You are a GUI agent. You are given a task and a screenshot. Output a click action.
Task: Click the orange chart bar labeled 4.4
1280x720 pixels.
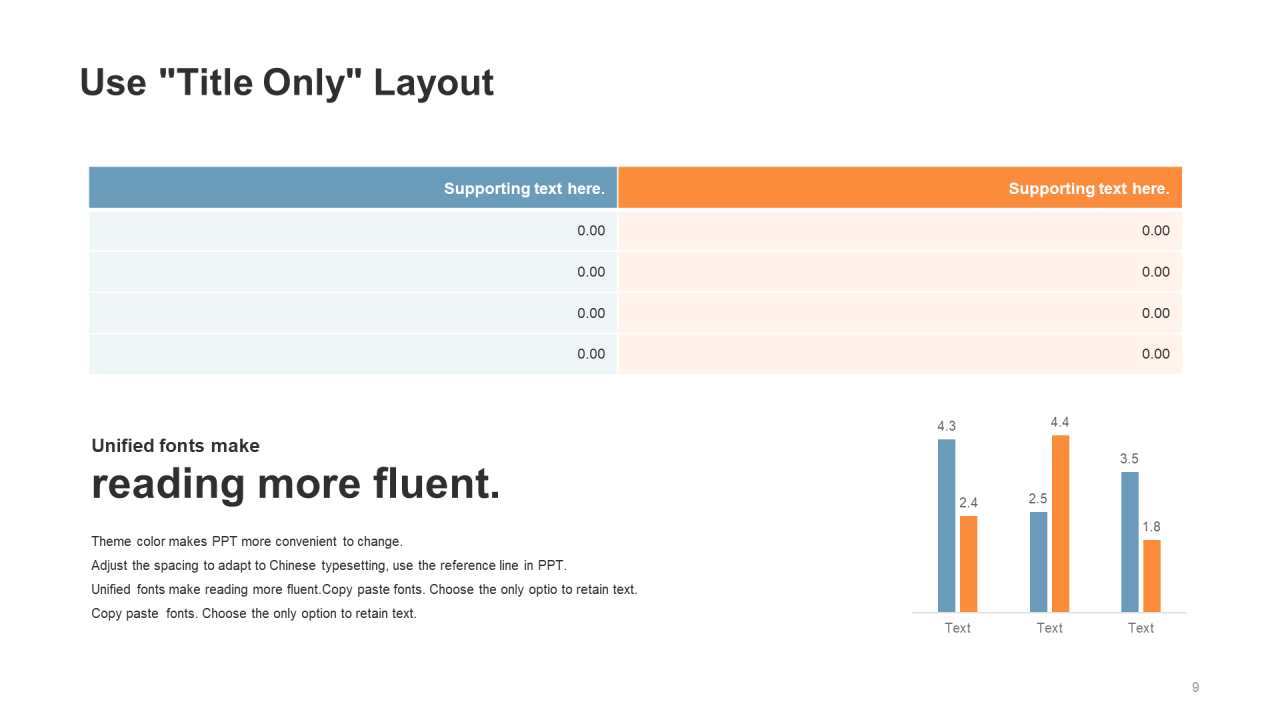click(1060, 523)
